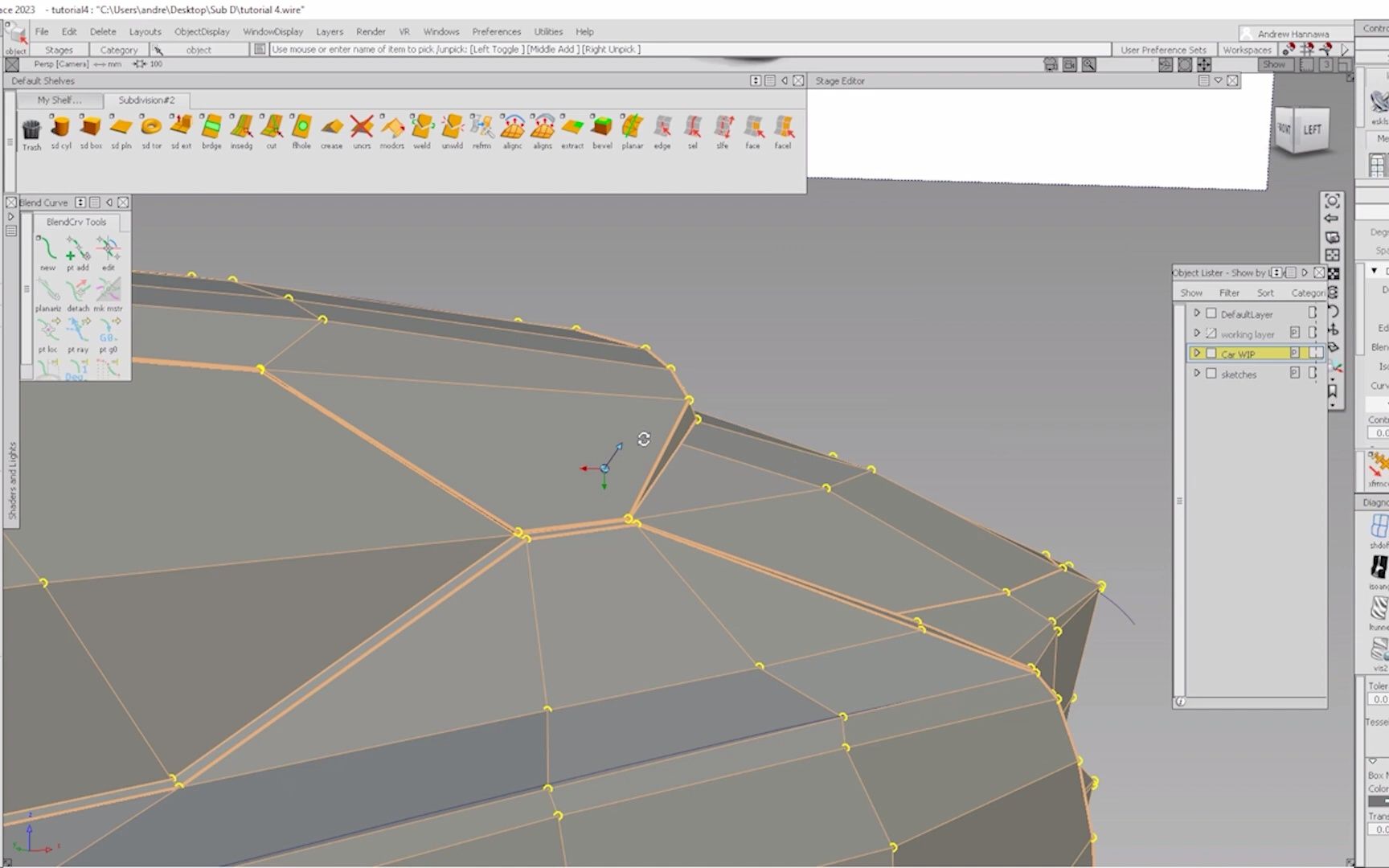Expand the working layer entry
This screenshot has height=868, width=1389.
1197,334
